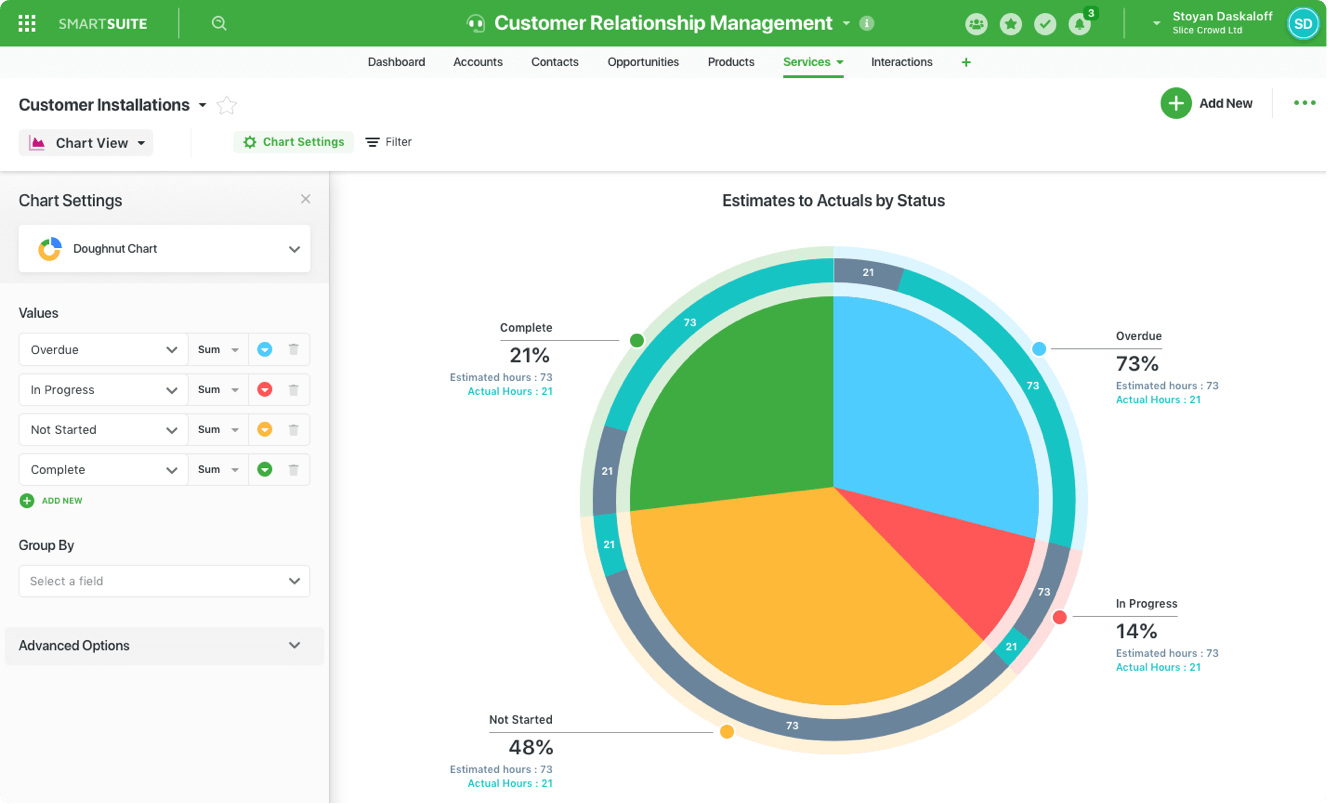Switch to the Opportunities tab

[643, 62]
